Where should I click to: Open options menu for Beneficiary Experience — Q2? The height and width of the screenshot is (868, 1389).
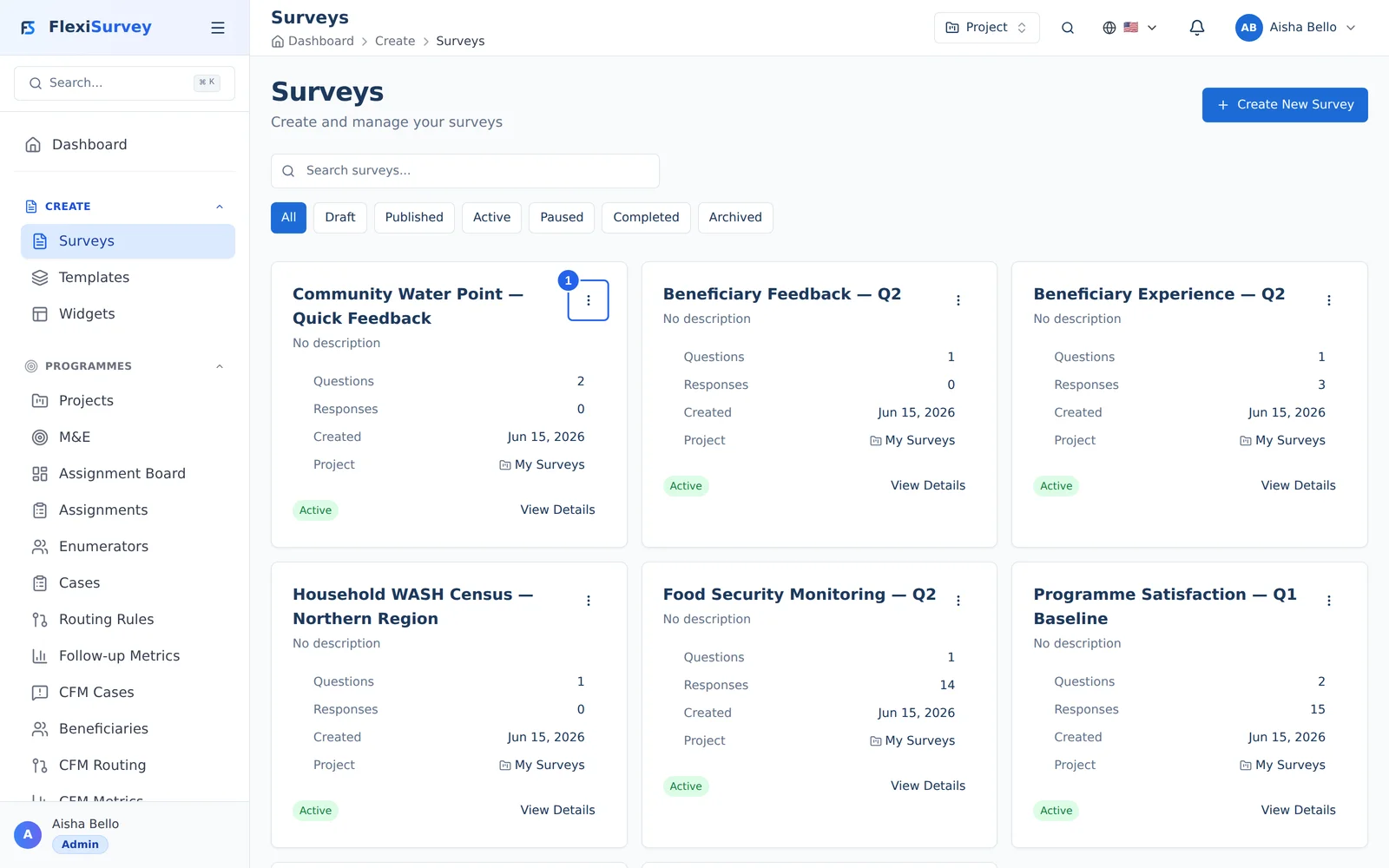click(1329, 300)
